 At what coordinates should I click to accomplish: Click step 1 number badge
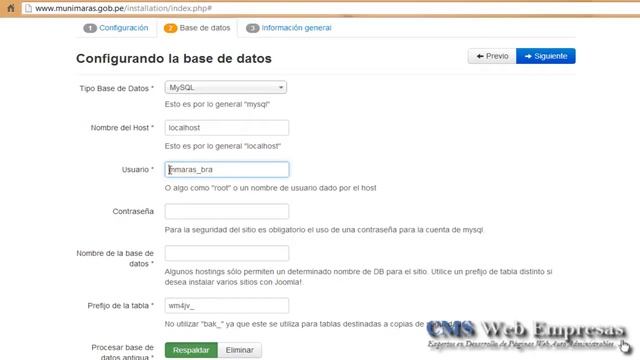90,28
